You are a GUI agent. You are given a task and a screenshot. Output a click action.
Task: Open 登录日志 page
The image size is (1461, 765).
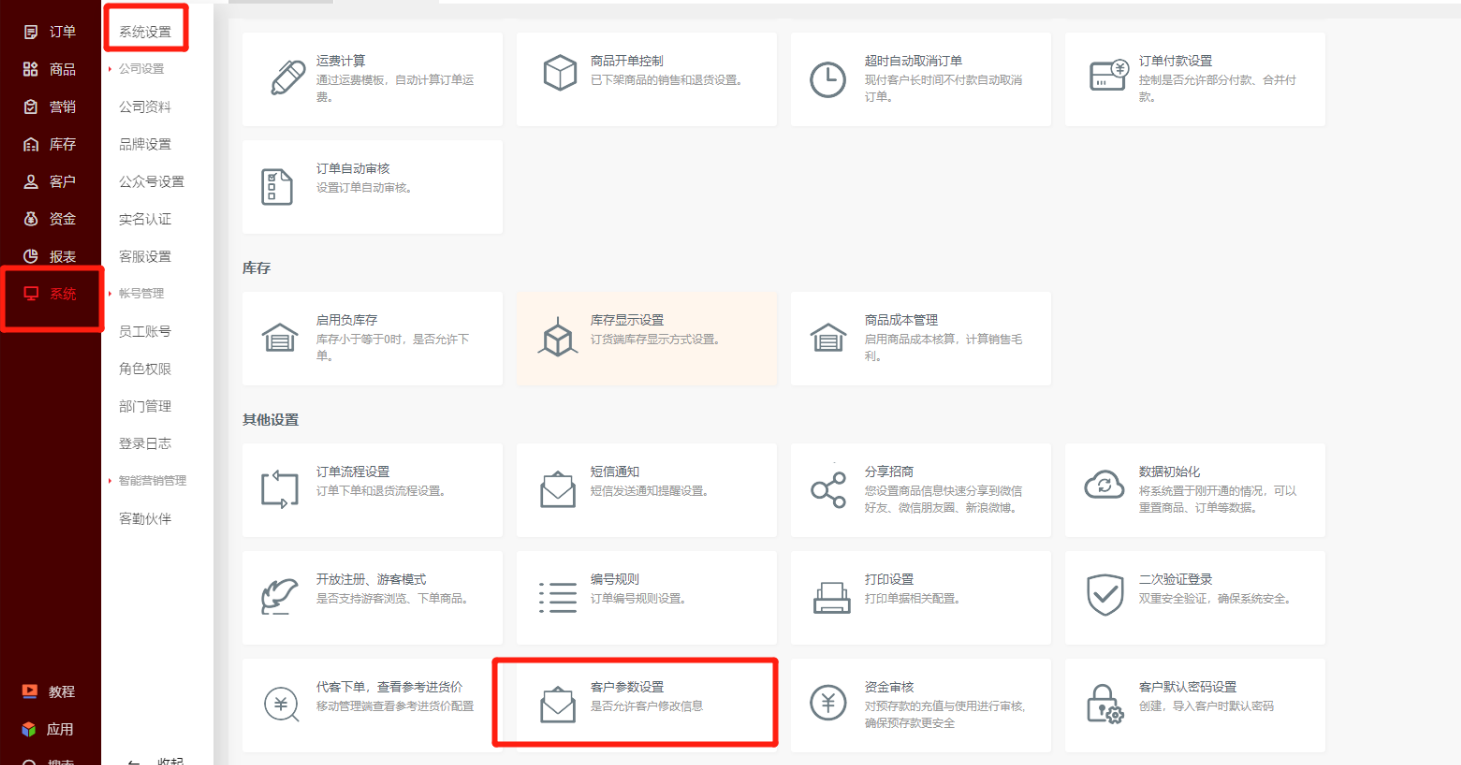(145, 443)
